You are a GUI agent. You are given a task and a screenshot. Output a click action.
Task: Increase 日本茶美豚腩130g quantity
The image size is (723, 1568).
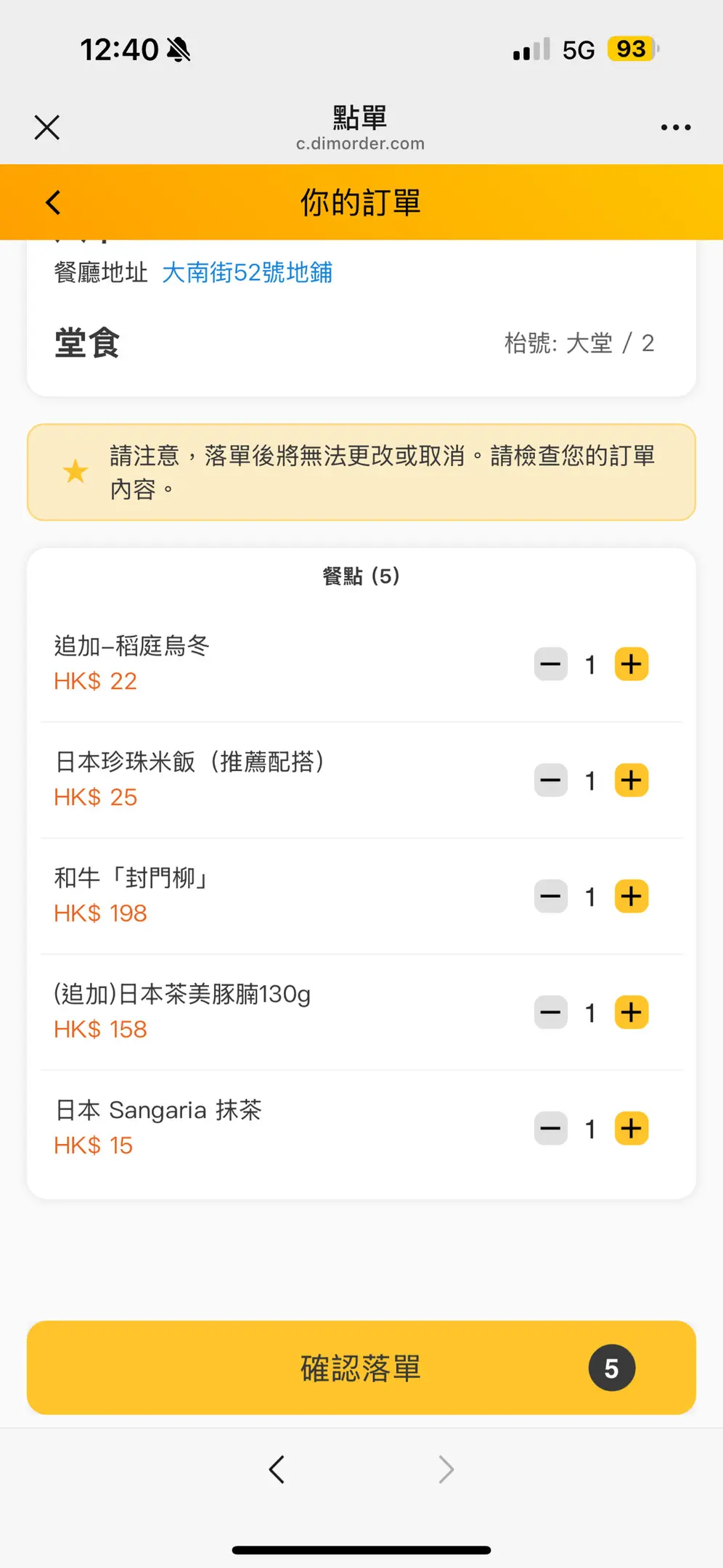click(631, 1013)
